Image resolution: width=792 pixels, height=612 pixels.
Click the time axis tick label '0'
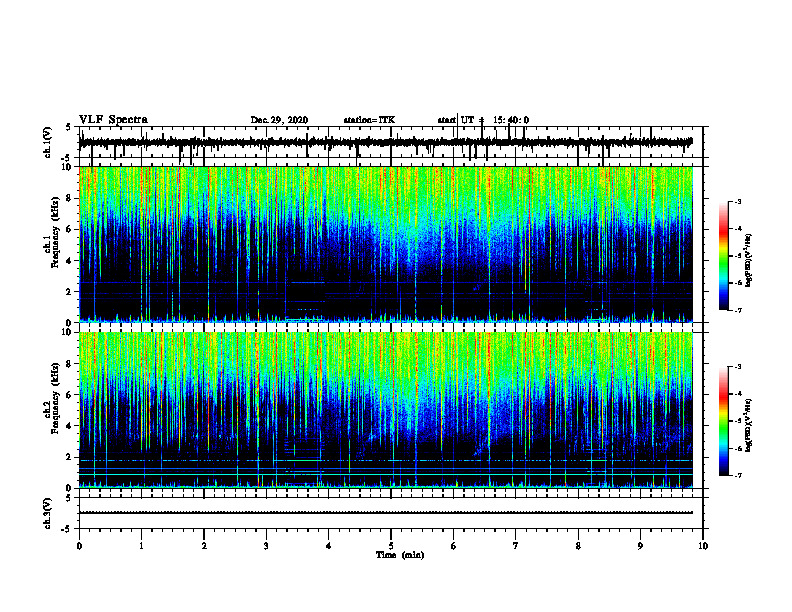point(79,546)
